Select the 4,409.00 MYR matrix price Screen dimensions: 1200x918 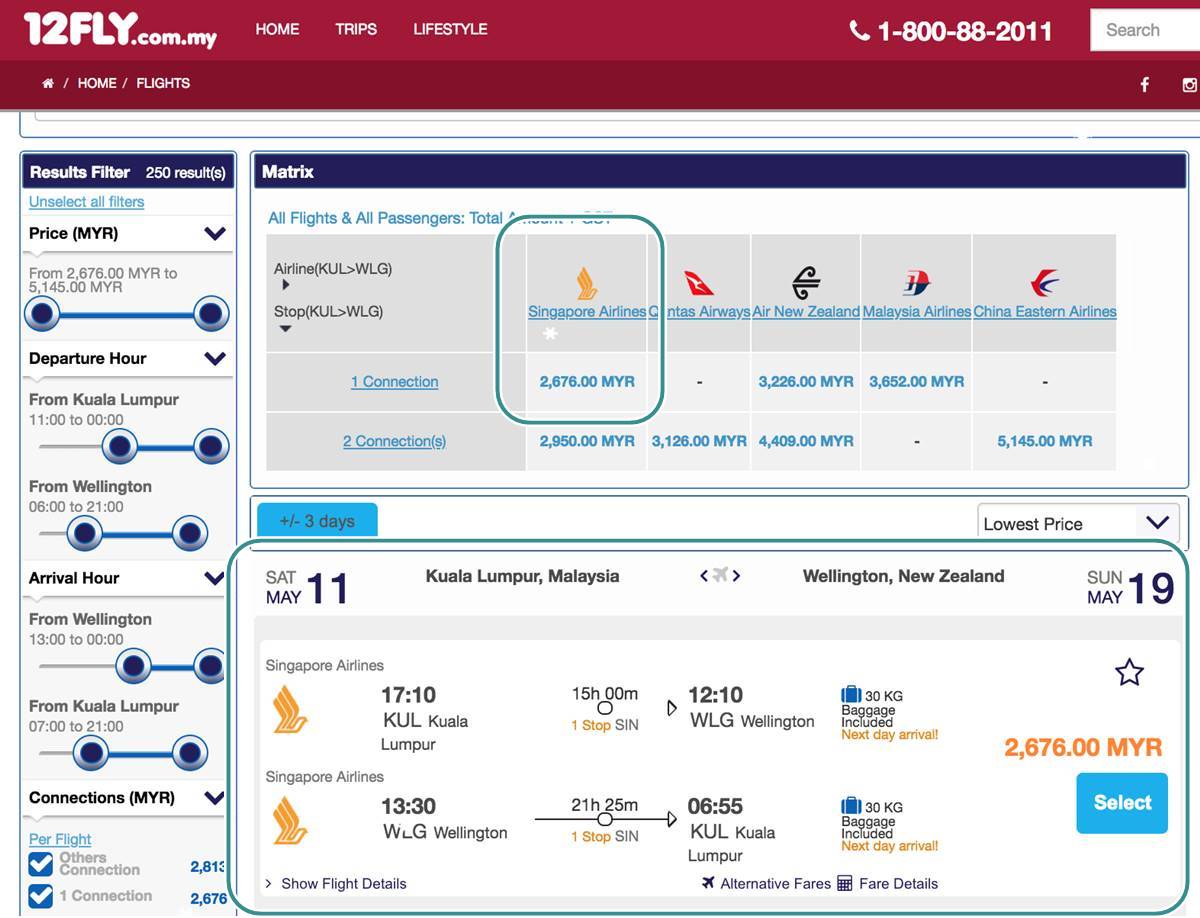(806, 441)
